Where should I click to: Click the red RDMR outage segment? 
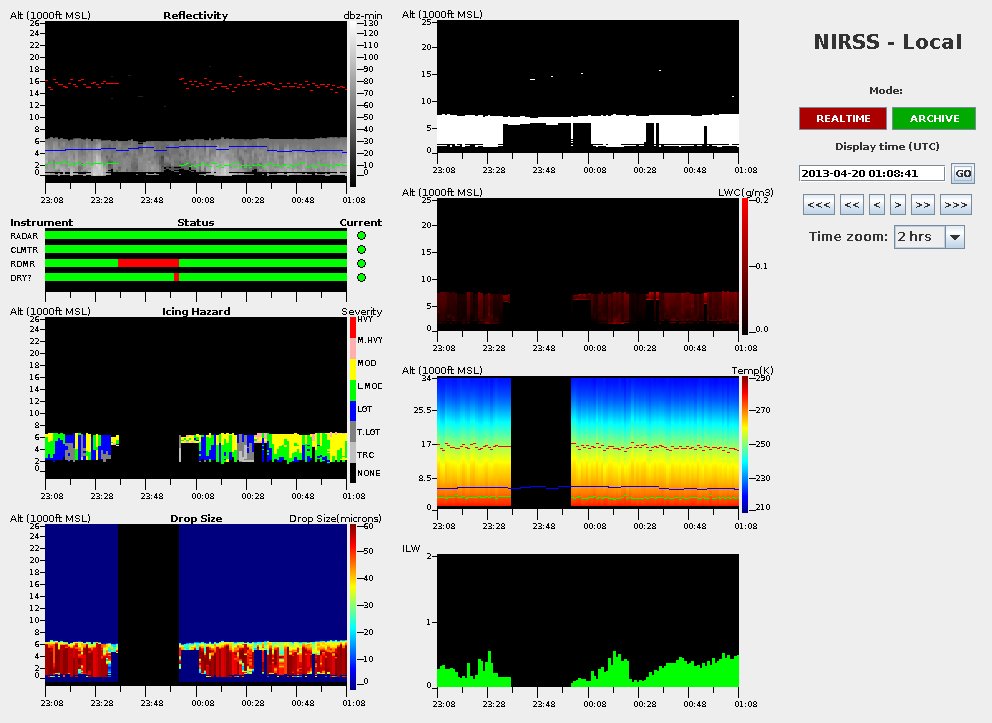click(148, 264)
